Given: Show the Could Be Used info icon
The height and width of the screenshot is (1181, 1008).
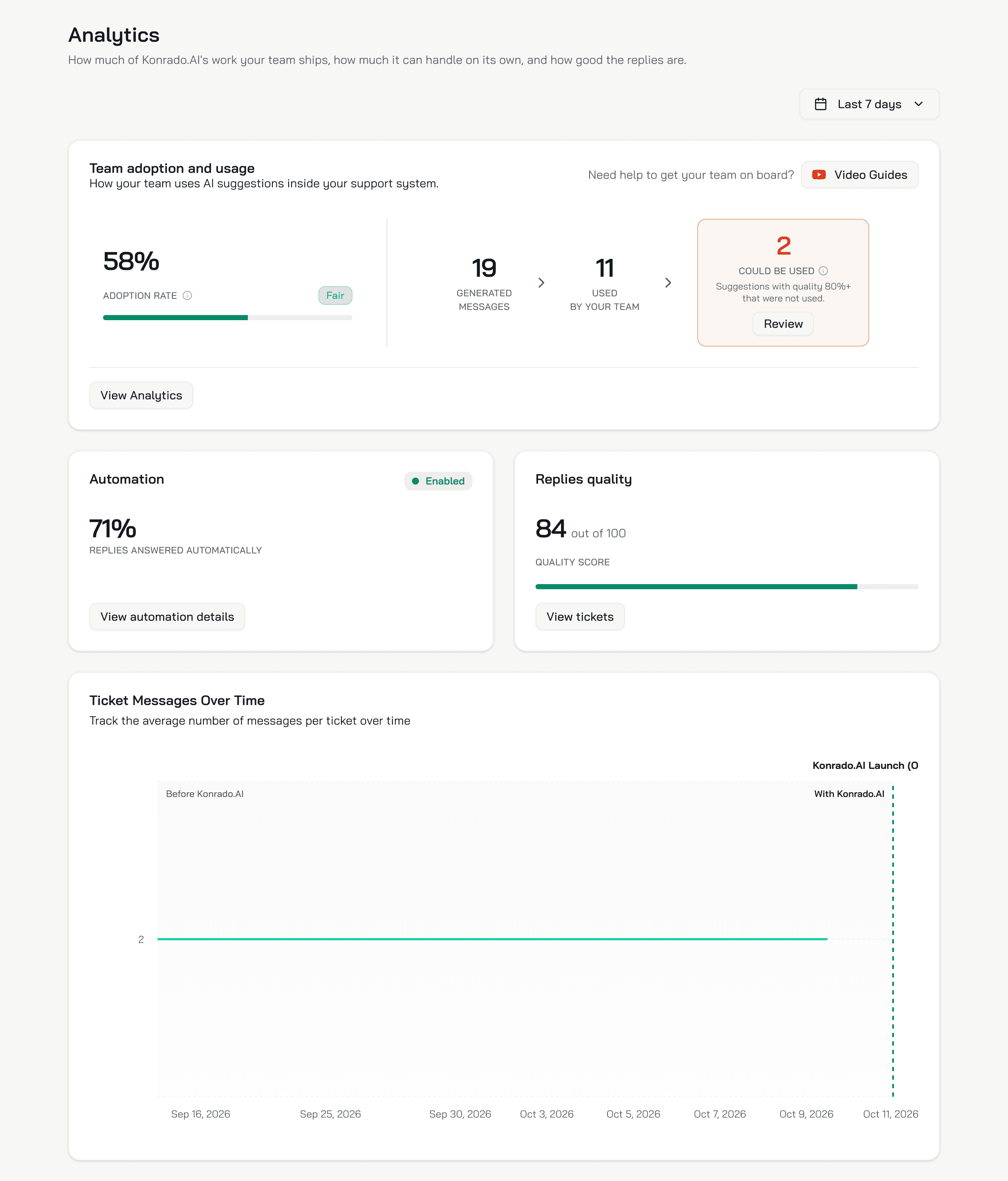Looking at the screenshot, I should (x=823, y=271).
